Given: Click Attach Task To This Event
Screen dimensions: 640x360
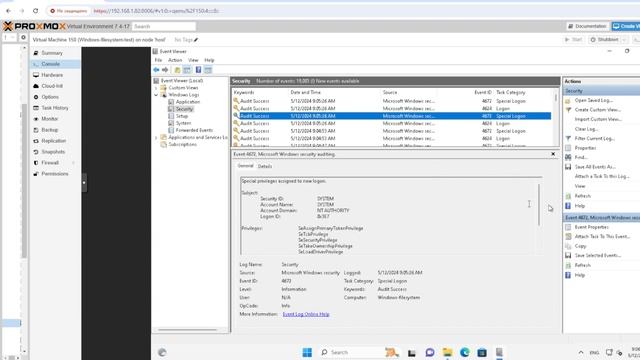Looking at the screenshot, I should (x=602, y=236).
